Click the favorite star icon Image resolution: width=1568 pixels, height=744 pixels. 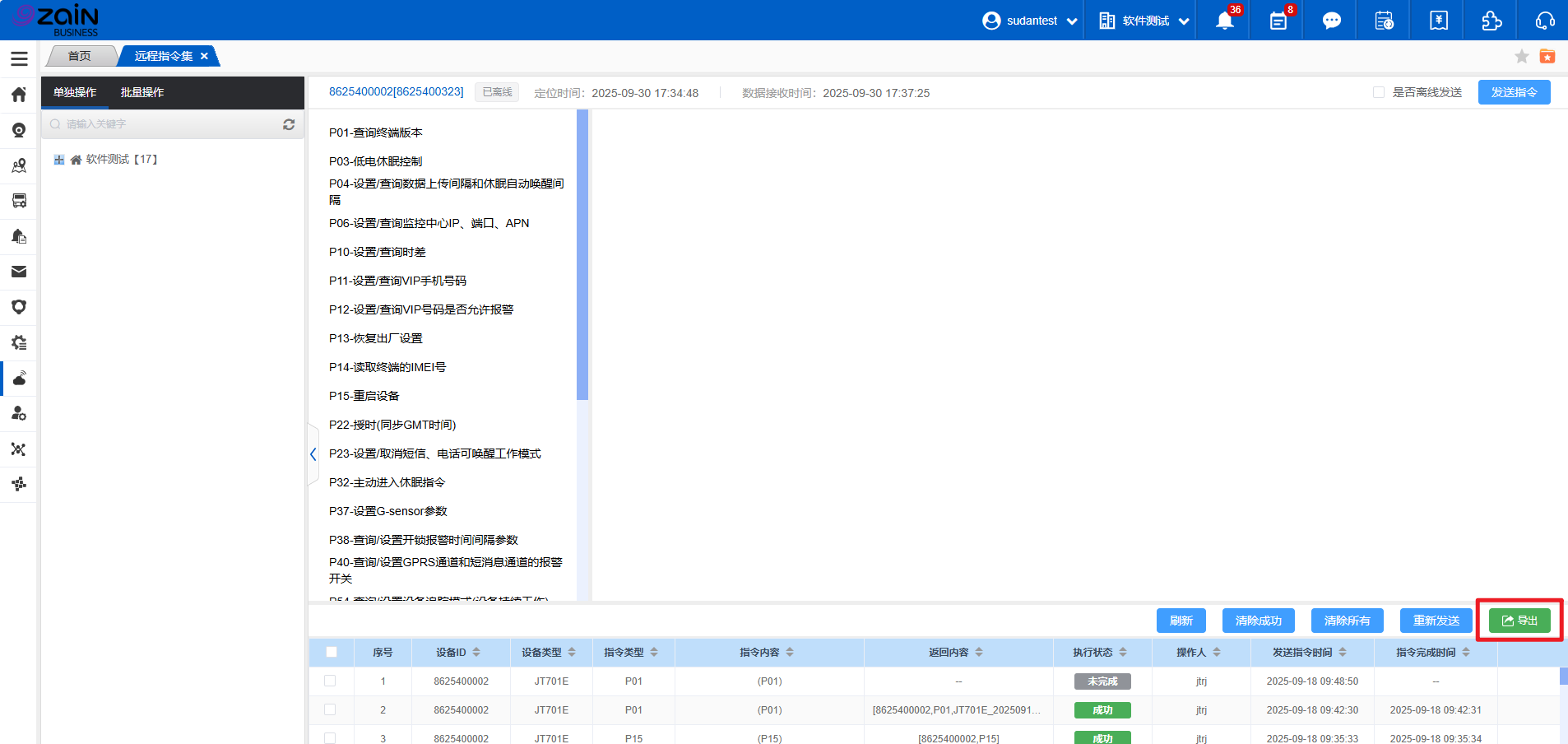pyautogui.click(x=1521, y=56)
